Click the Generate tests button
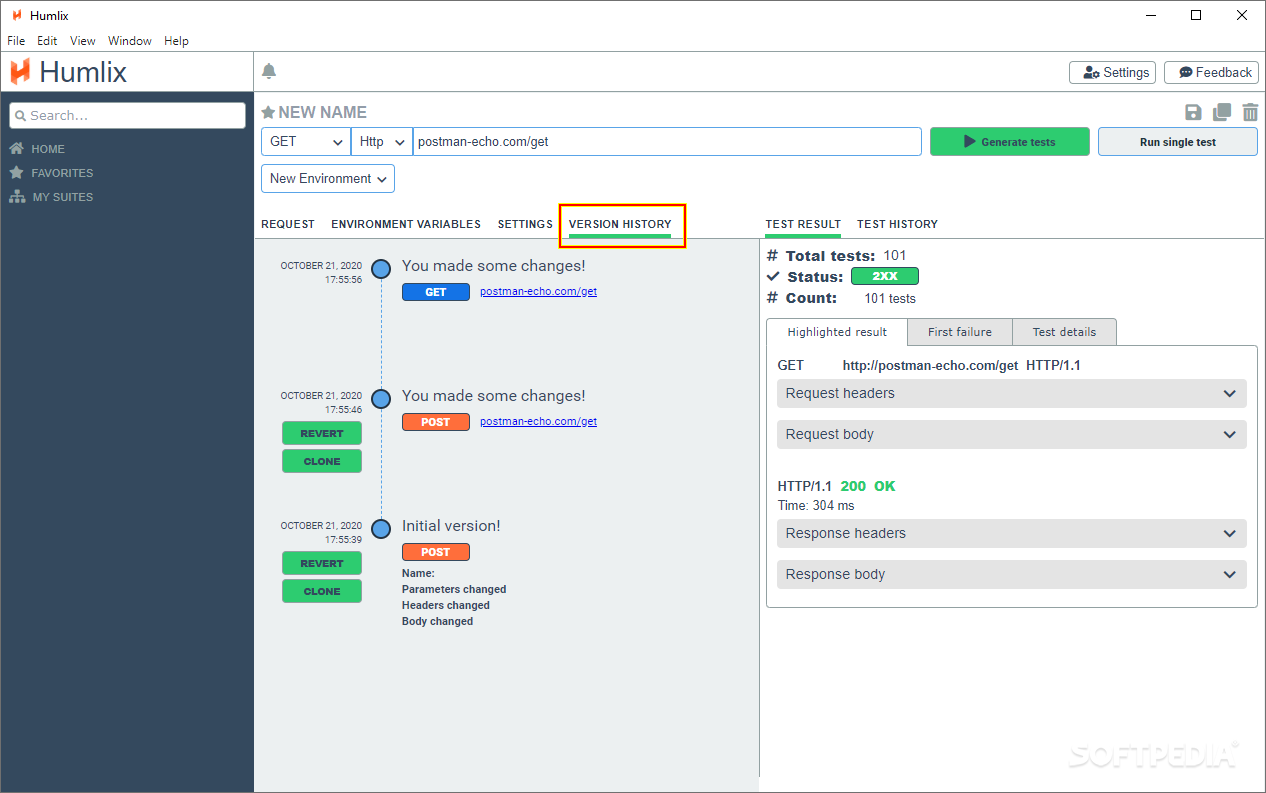1266x793 pixels. tap(1009, 142)
